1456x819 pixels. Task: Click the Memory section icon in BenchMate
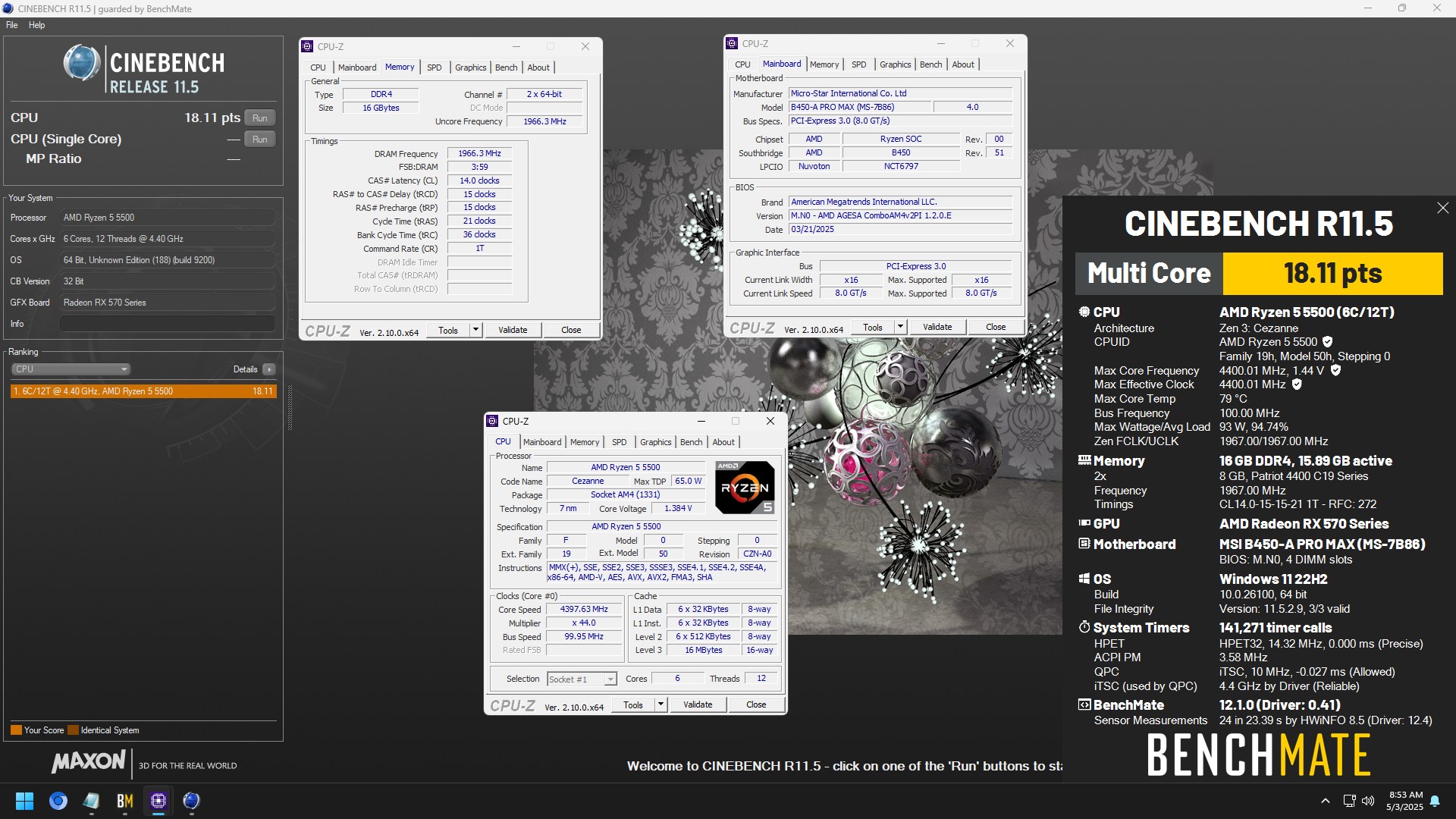pyautogui.click(x=1084, y=460)
